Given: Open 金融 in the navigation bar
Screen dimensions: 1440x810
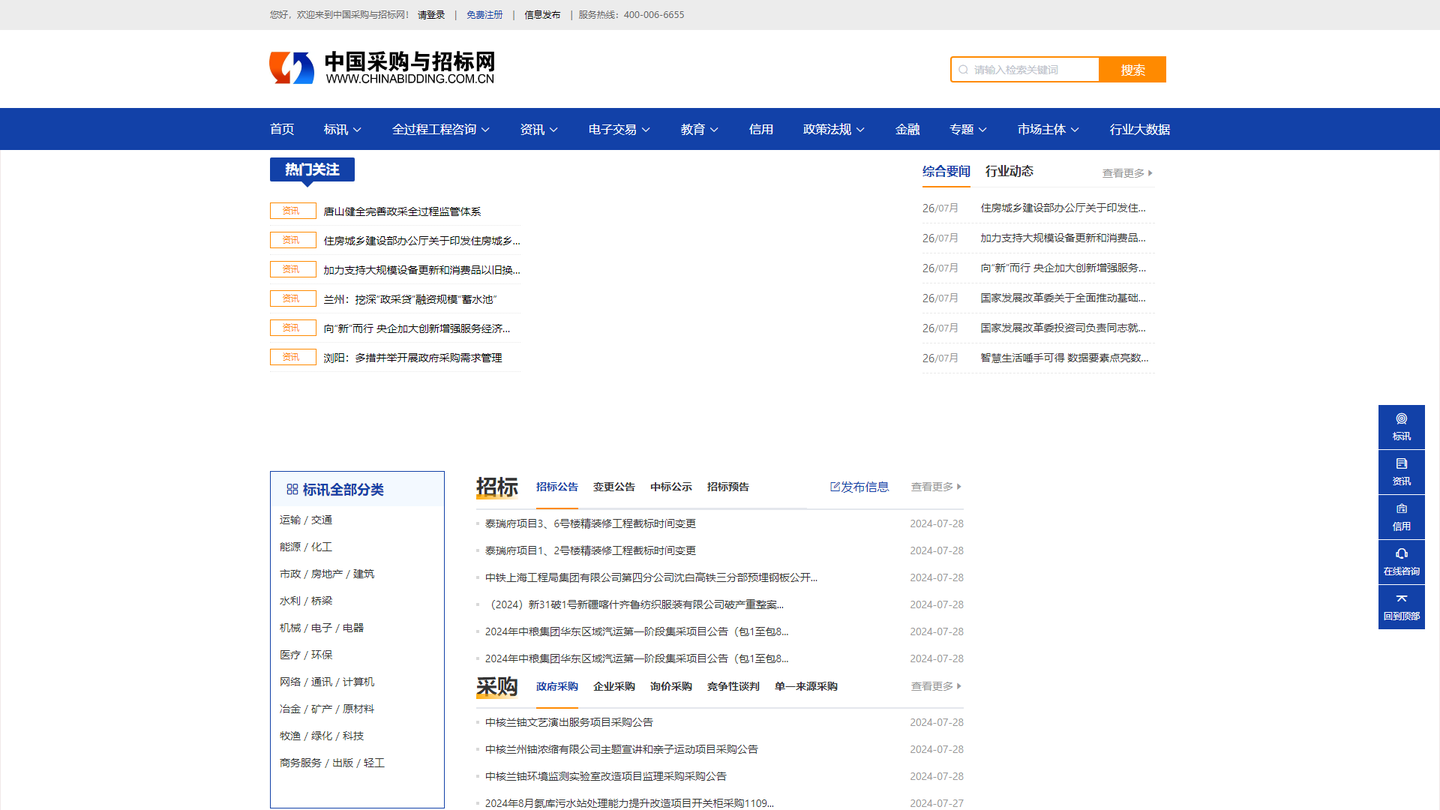Looking at the screenshot, I should tap(907, 129).
